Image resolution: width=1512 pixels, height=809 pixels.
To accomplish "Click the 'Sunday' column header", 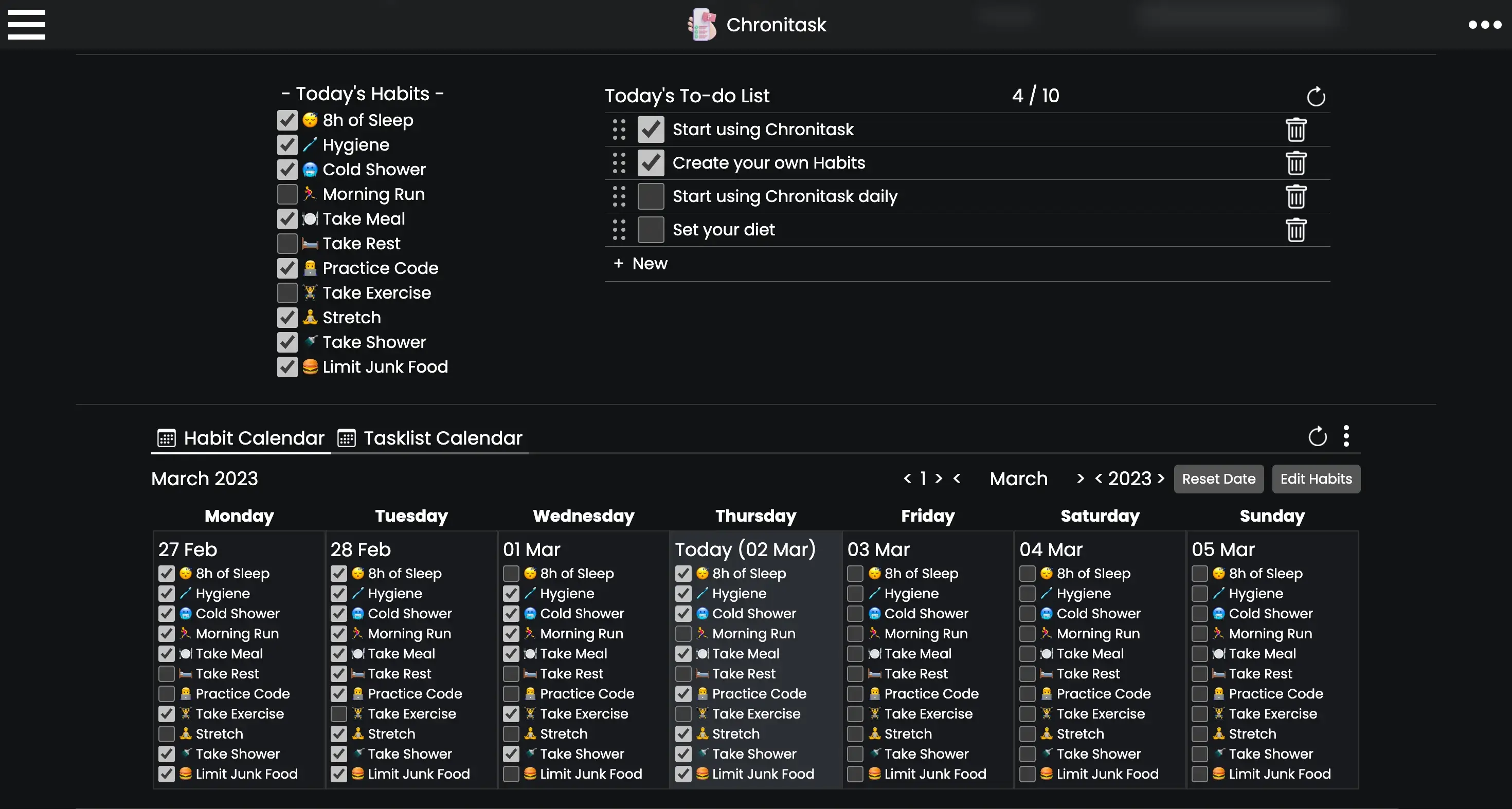I will pos(1272,516).
